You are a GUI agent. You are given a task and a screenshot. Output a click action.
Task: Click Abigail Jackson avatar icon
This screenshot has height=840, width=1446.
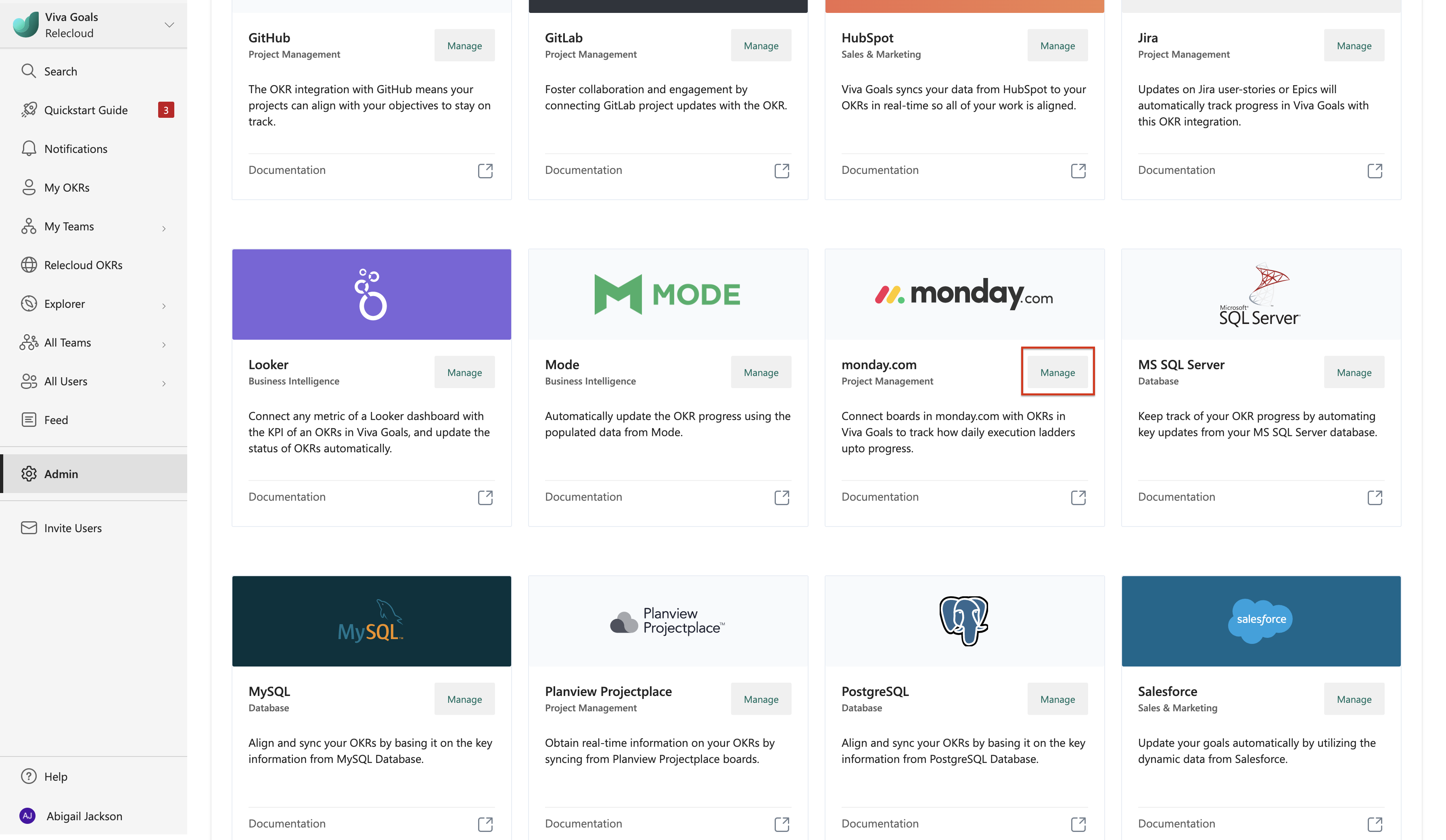pyautogui.click(x=27, y=816)
